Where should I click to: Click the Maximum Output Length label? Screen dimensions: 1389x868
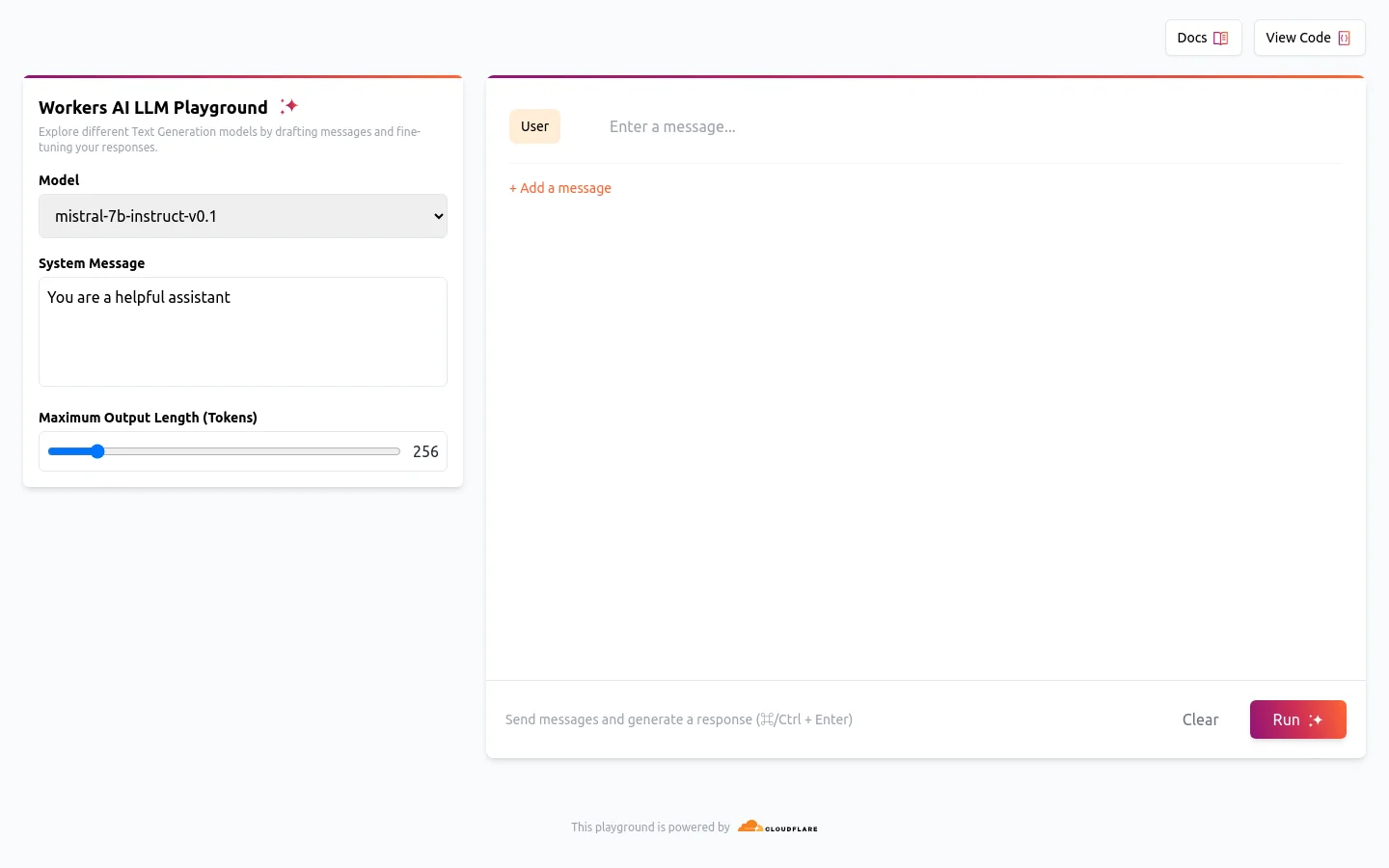148,418
